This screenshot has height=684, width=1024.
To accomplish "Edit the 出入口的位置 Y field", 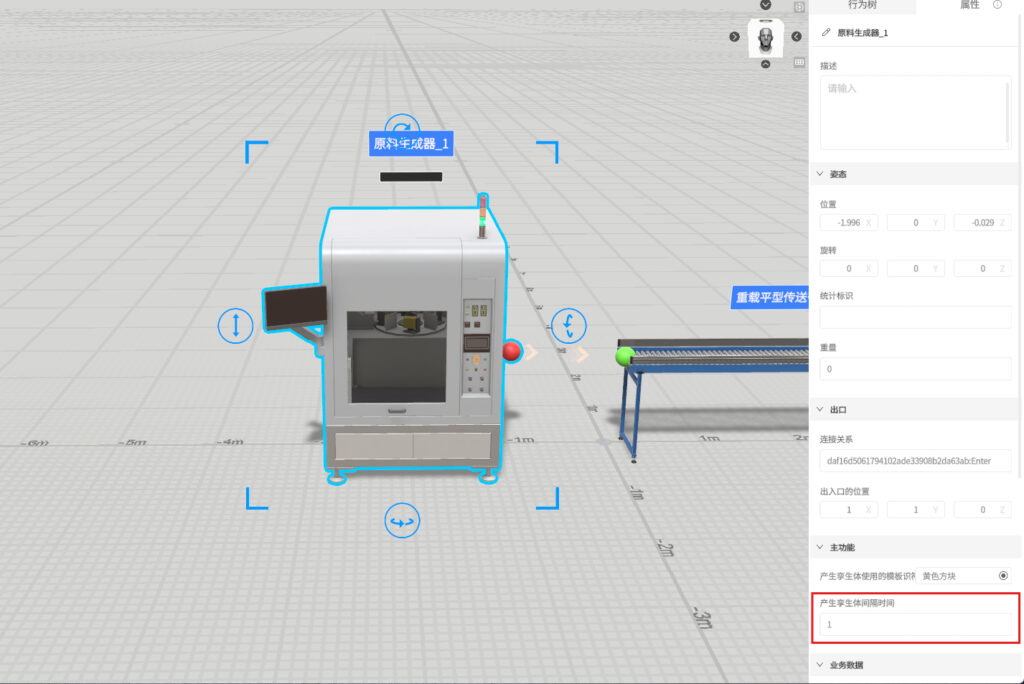I will pyautogui.click(x=915, y=510).
